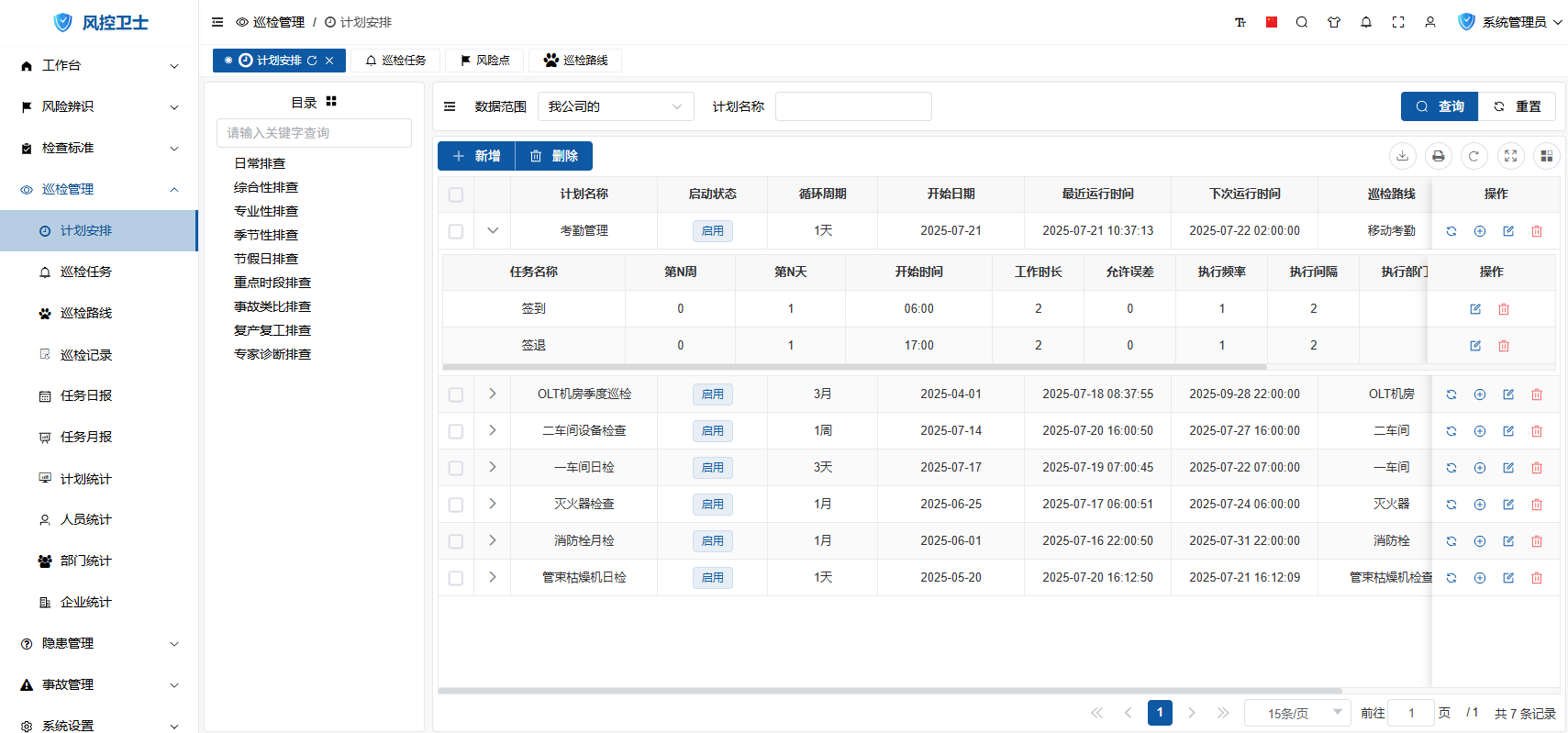
Task: Click add-task plus icon for OLT机房季度巡检
Action: coord(1480,394)
